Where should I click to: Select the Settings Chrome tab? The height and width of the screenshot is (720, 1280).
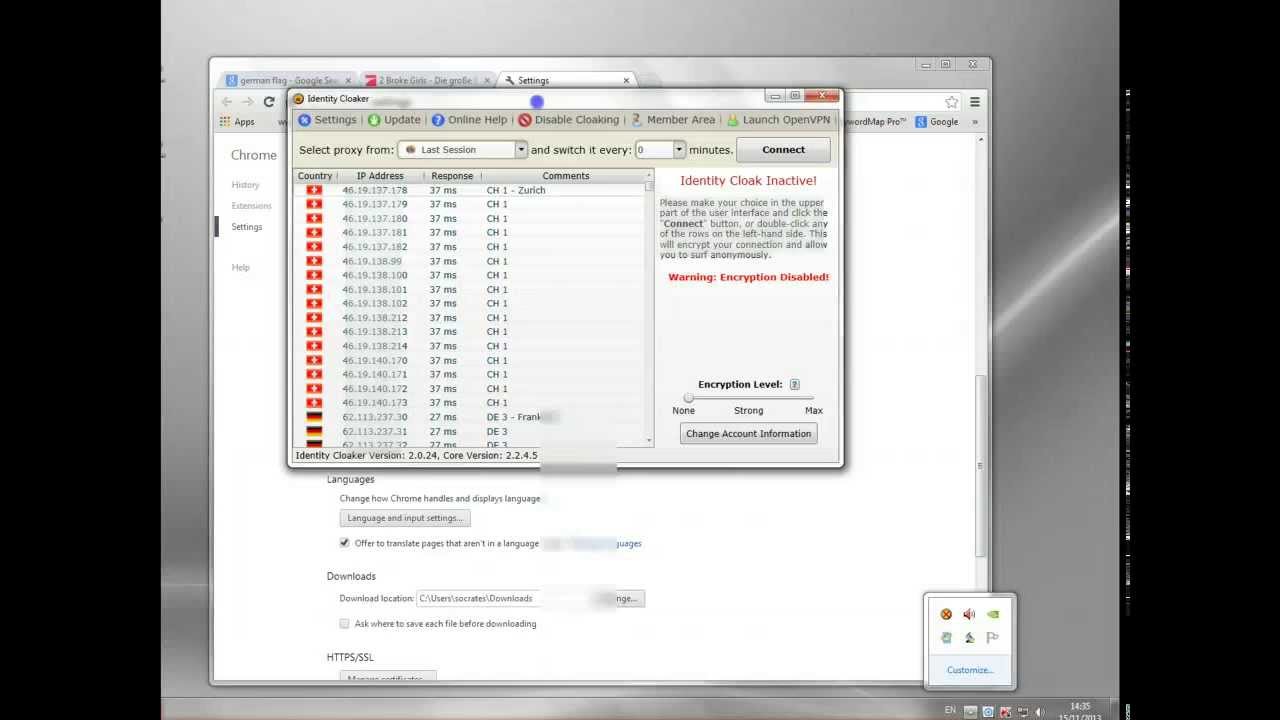pyautogui.click(x=565, y=80)
